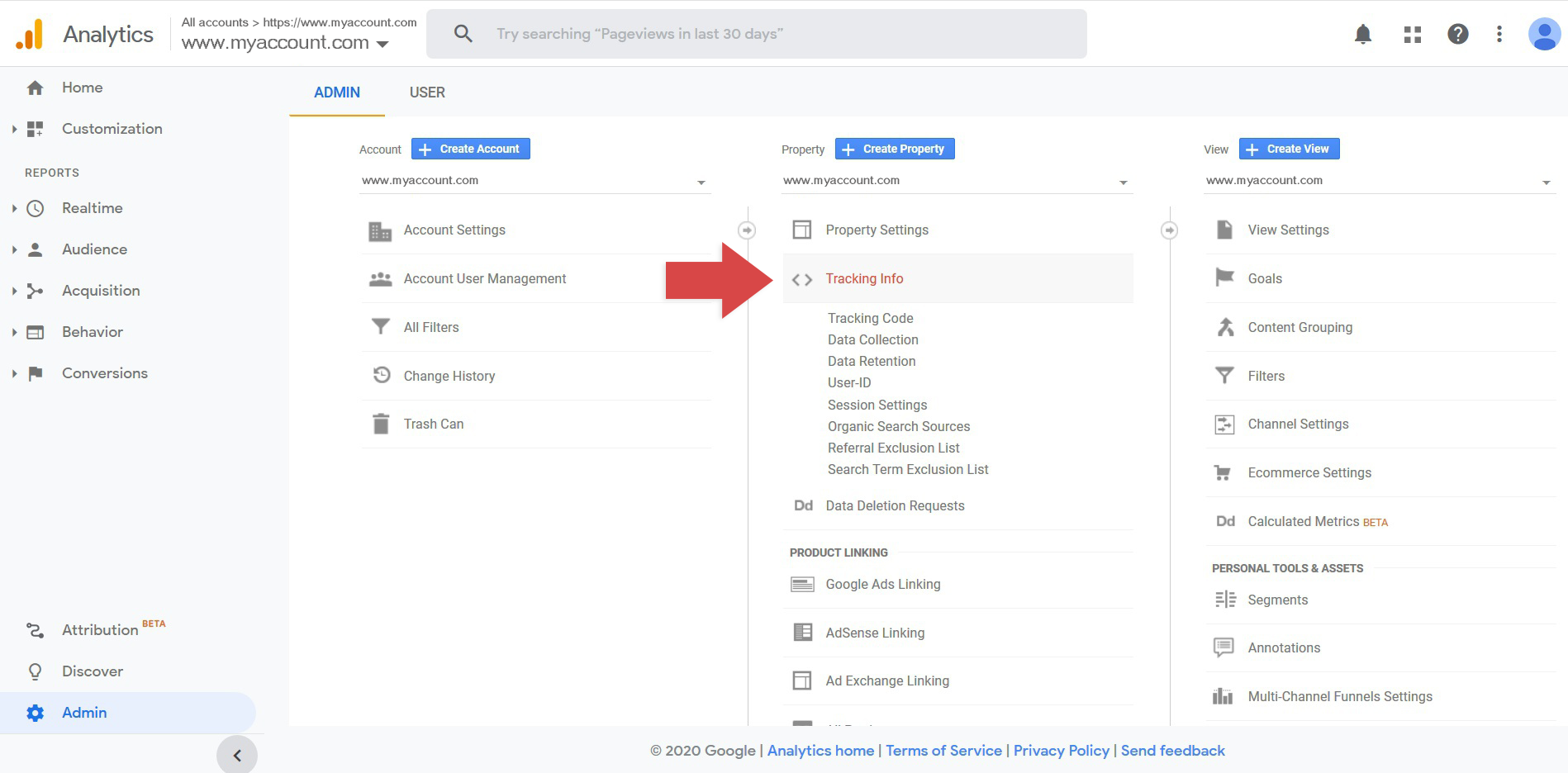Click the move-to-view arrow beside Property Settings
This screenshot has height=773, width=1568.
click(x=1169, y=230)
